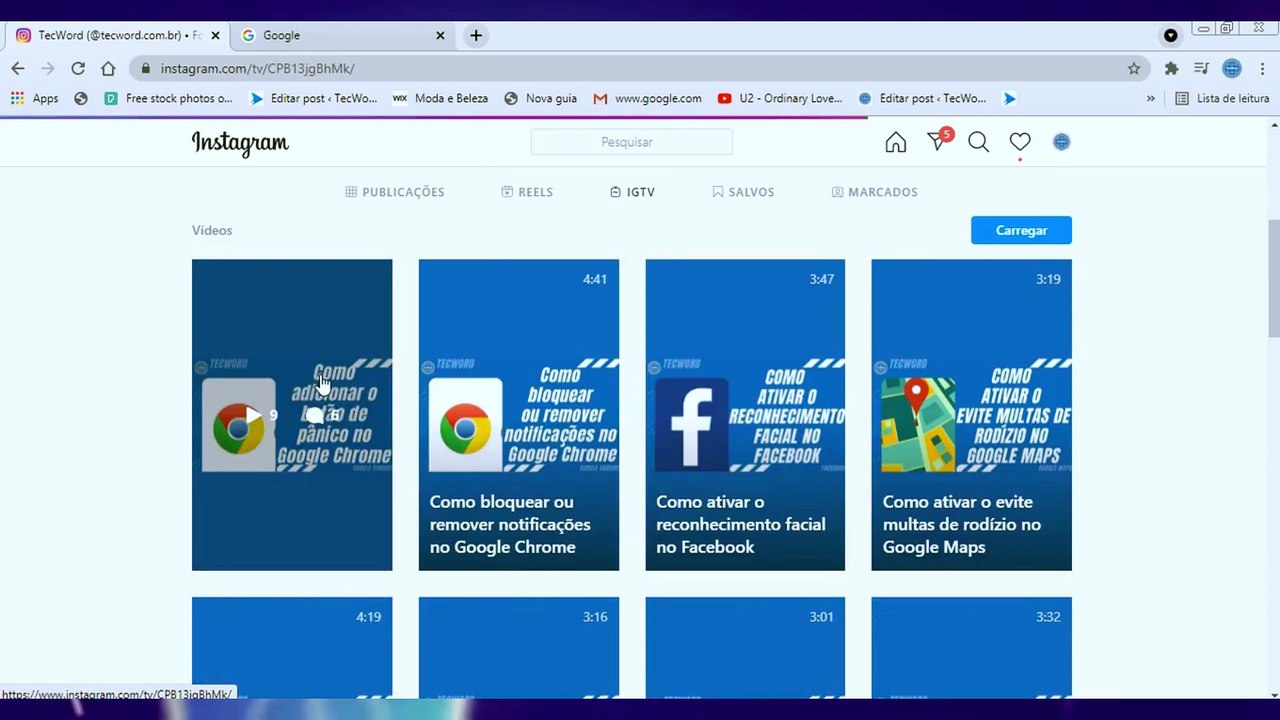Go back in browser history
1280x720 pixels.
click(18, 68)
